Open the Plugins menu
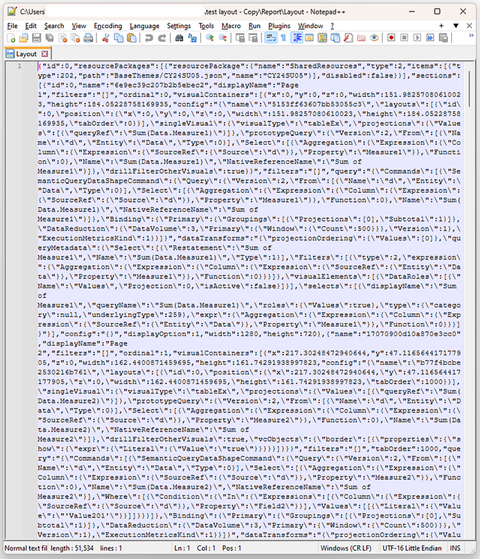Screen dimensions: 480x559 click(x=279, y=26)
